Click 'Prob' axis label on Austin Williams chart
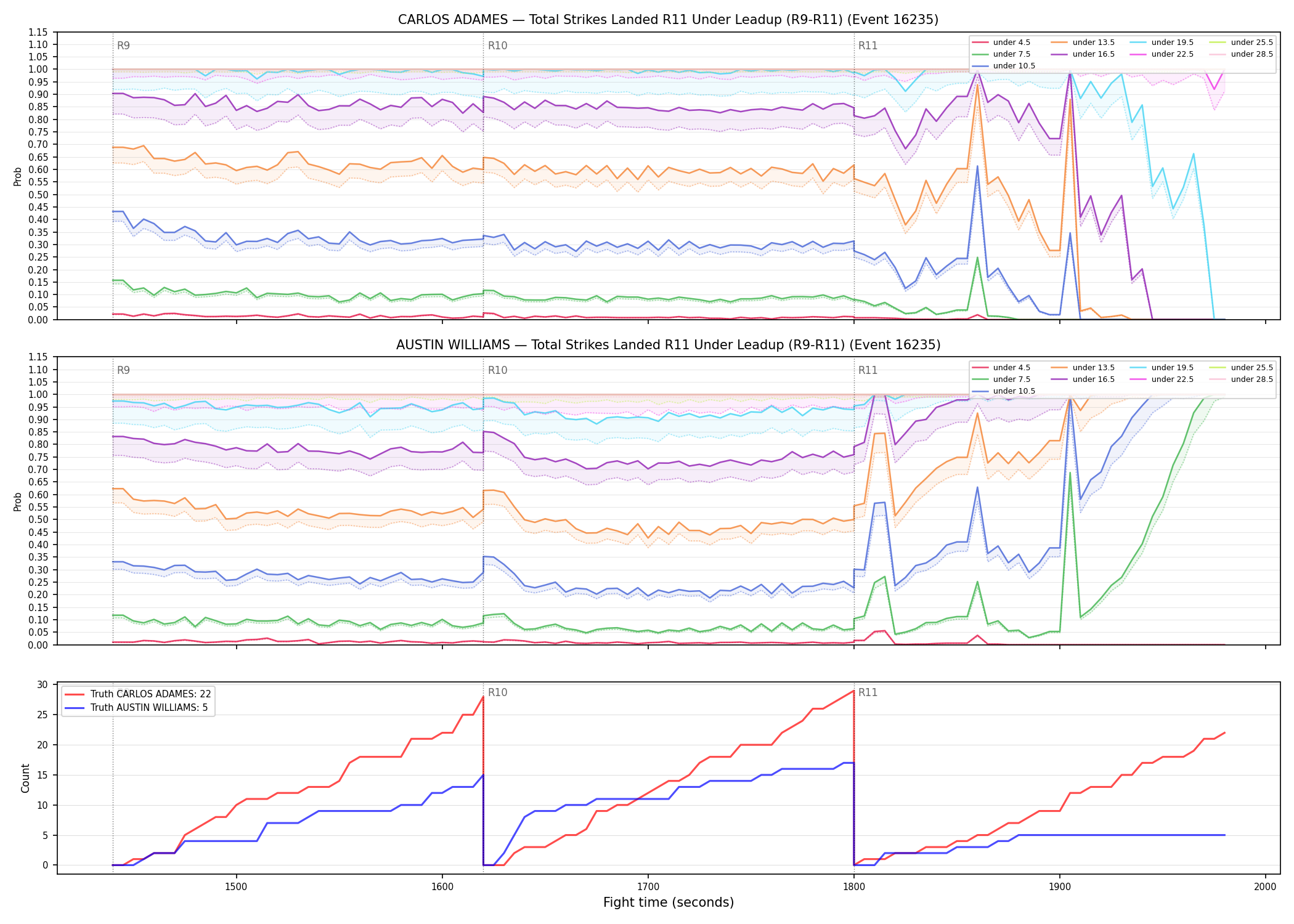The image size is (1294, 924). click(18, 501)
